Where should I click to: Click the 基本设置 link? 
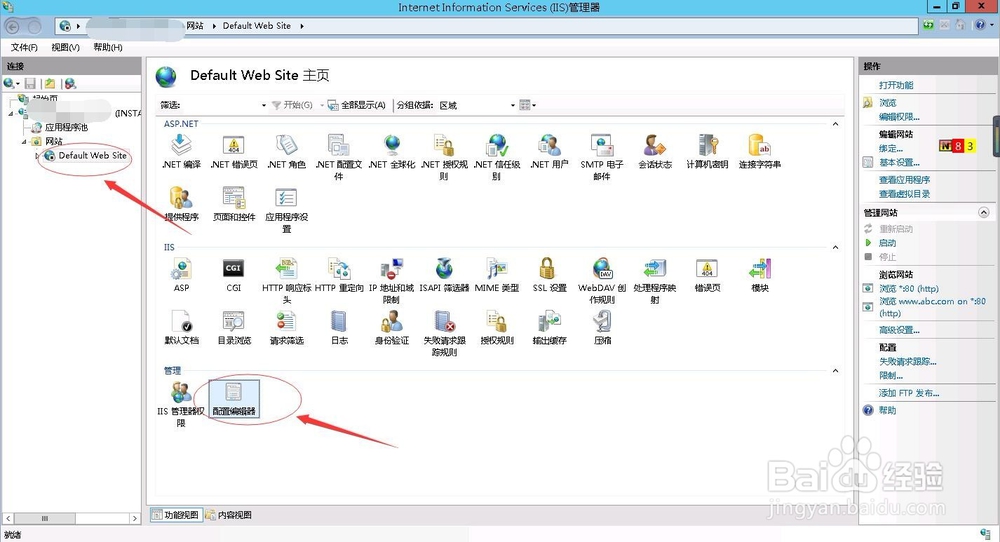click(899, 163)
